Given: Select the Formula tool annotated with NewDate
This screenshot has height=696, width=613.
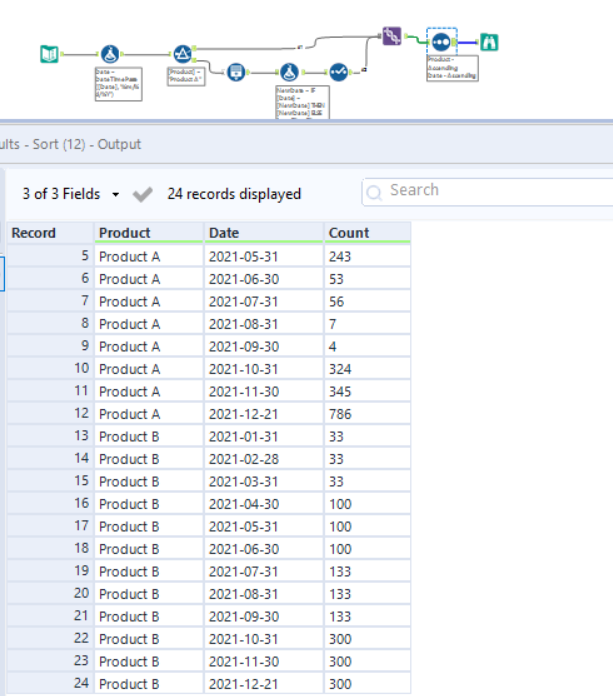Looking at the screenshot, I should tap(289, 72).
